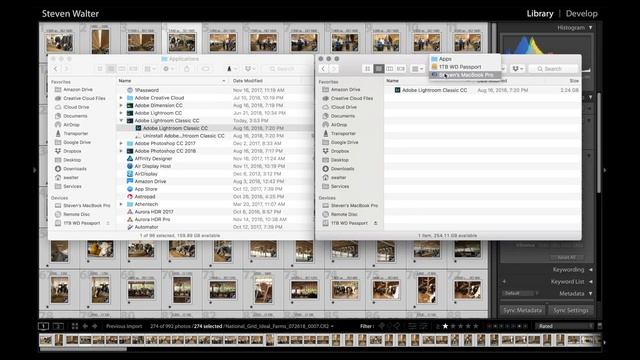Select Aurora HDR 2017 in back Finder list
640x360 pixels.
tap(154, 212)
